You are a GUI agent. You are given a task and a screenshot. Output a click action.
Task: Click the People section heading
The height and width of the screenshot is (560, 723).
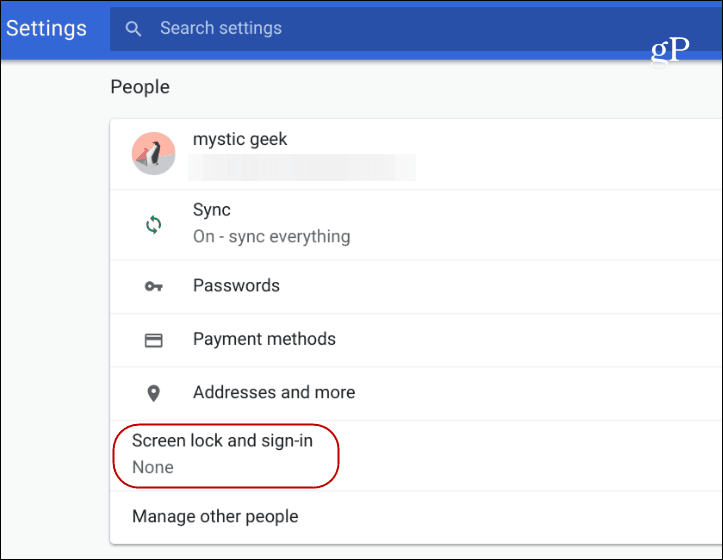click(x=140, y=87)
